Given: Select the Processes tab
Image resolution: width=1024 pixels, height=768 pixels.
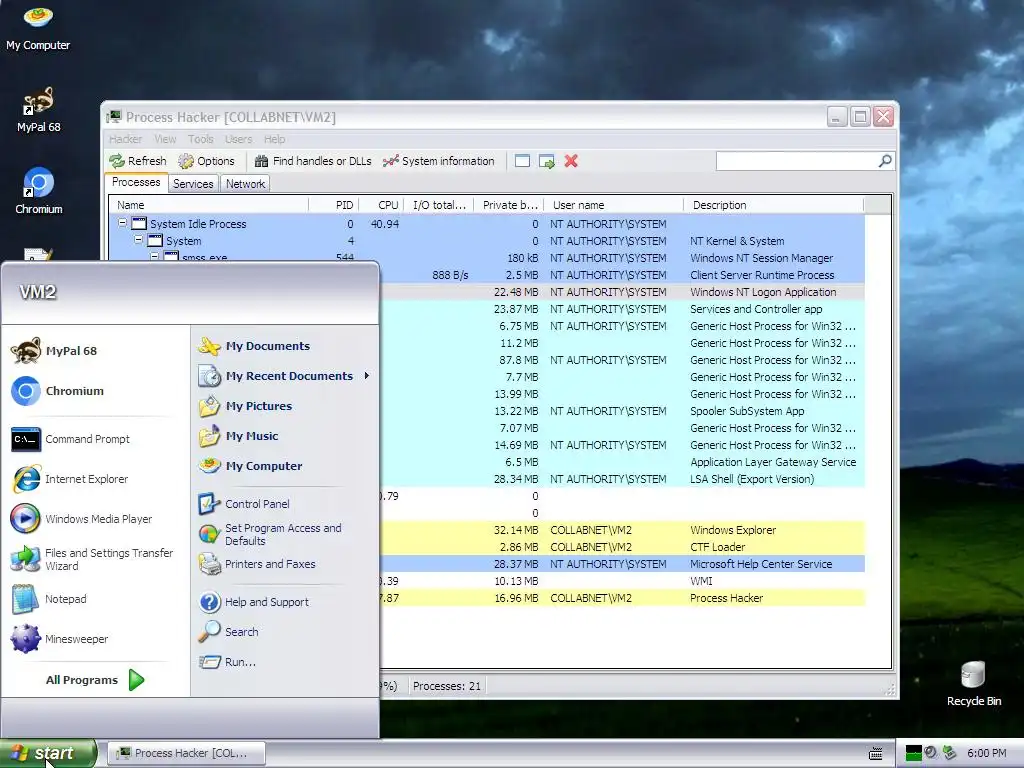Looking at the screenshot, I should (x=136, y=182).
